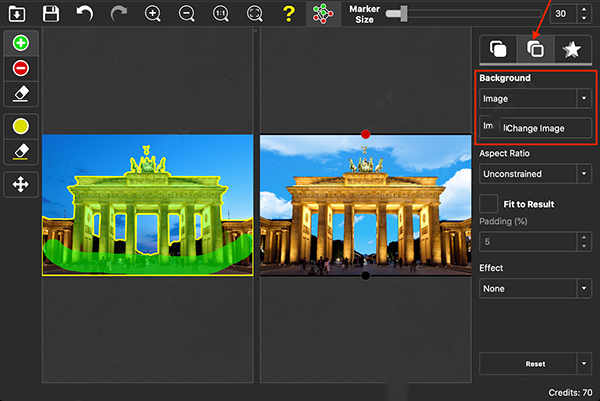600x401 pixels.
Task: Redo the undone action
Action: pos(119,14)
